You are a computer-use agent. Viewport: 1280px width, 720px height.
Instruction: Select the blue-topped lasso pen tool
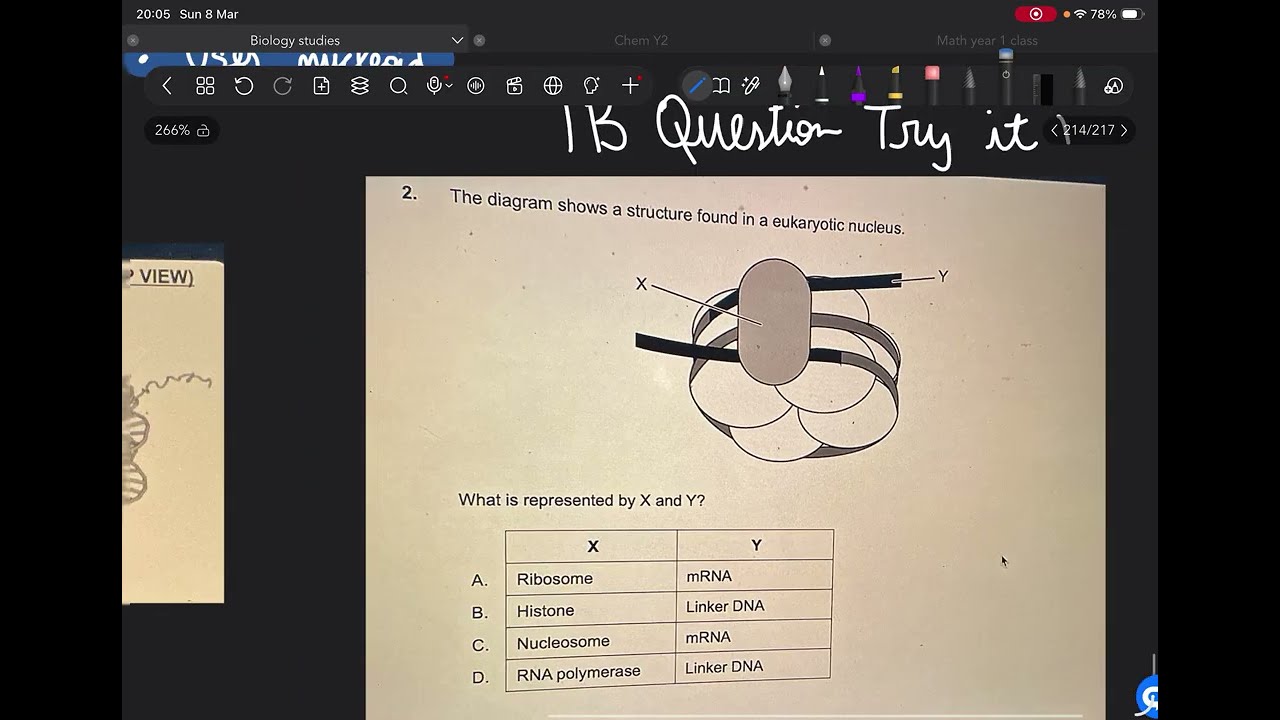pos(1006,78)
